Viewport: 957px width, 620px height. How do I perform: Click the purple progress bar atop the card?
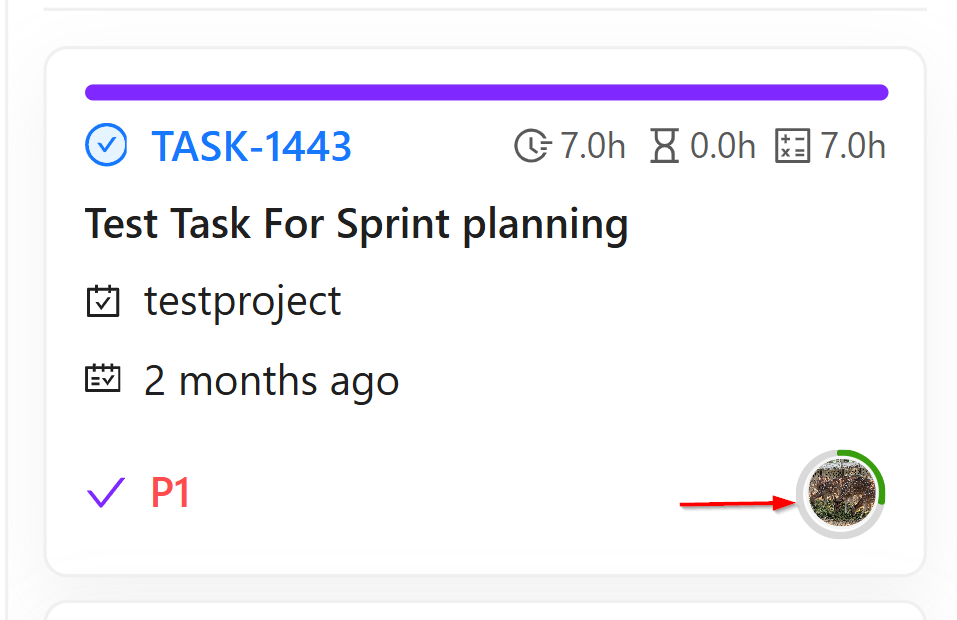[x=486, y=93]
